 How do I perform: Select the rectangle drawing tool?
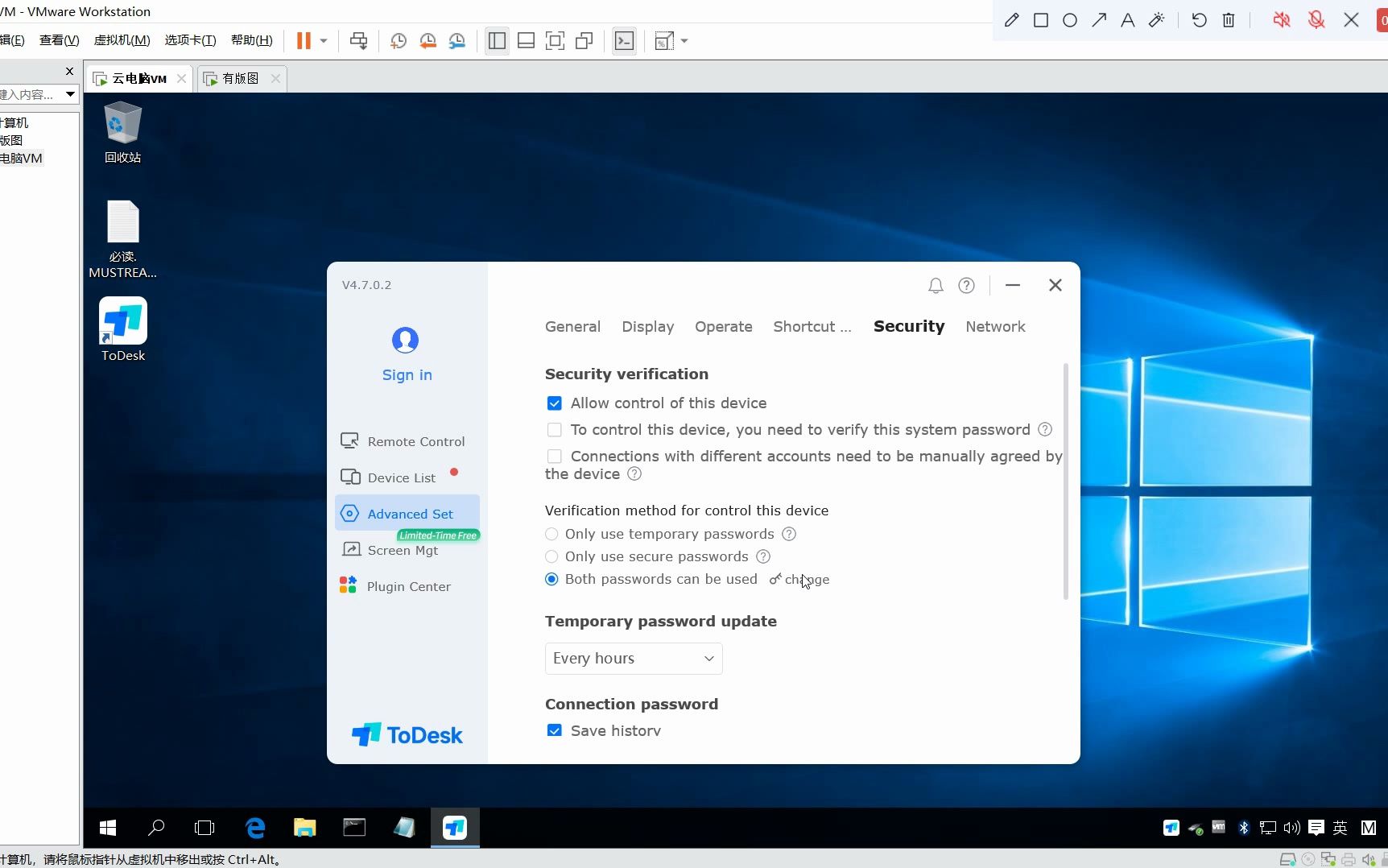[1041, 20]
